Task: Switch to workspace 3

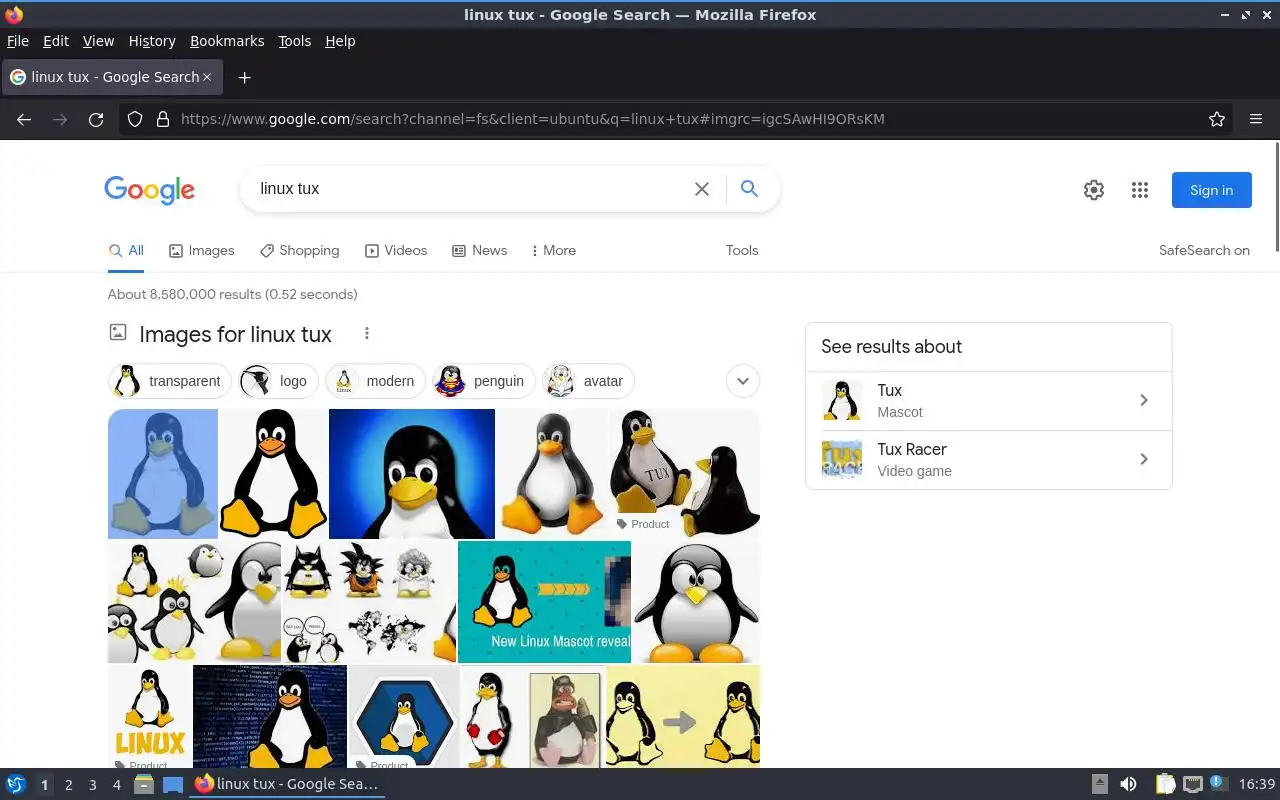Action: coord(92,785)
